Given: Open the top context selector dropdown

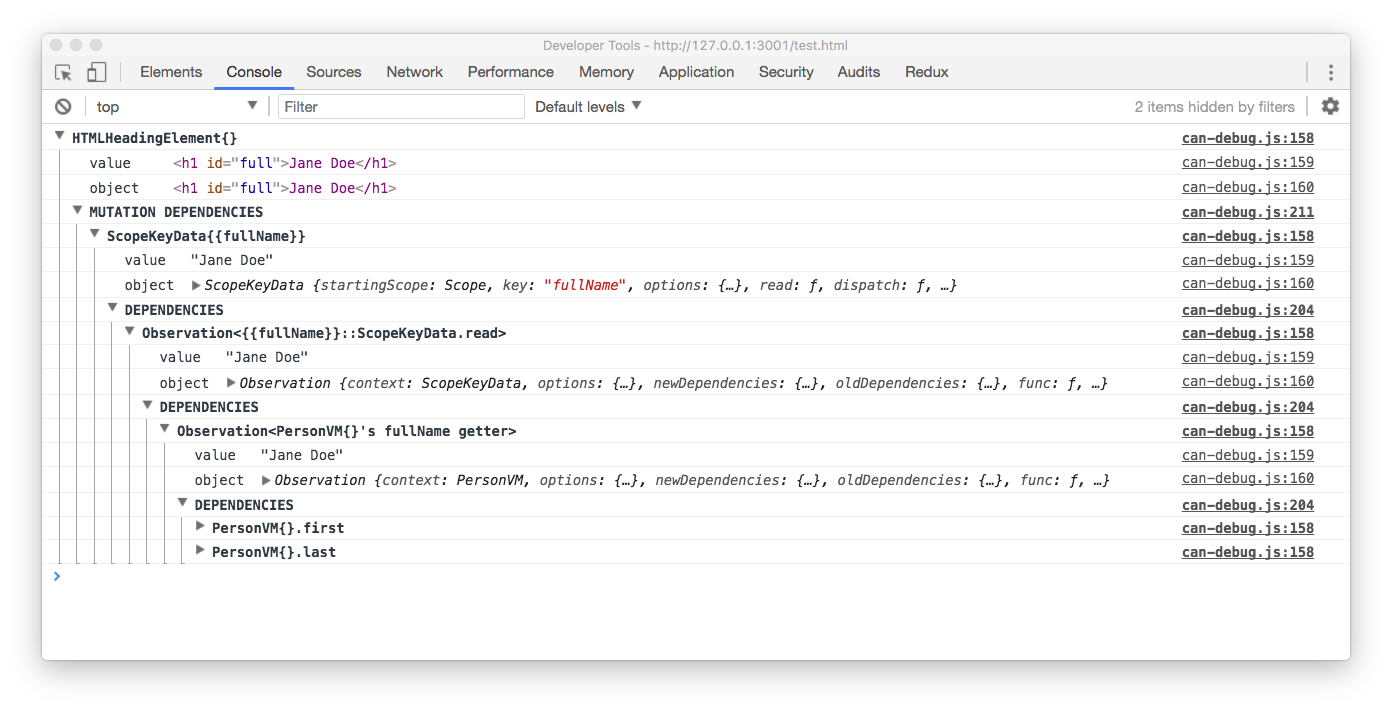Looking at the screenshot, I should pos(176,107).
